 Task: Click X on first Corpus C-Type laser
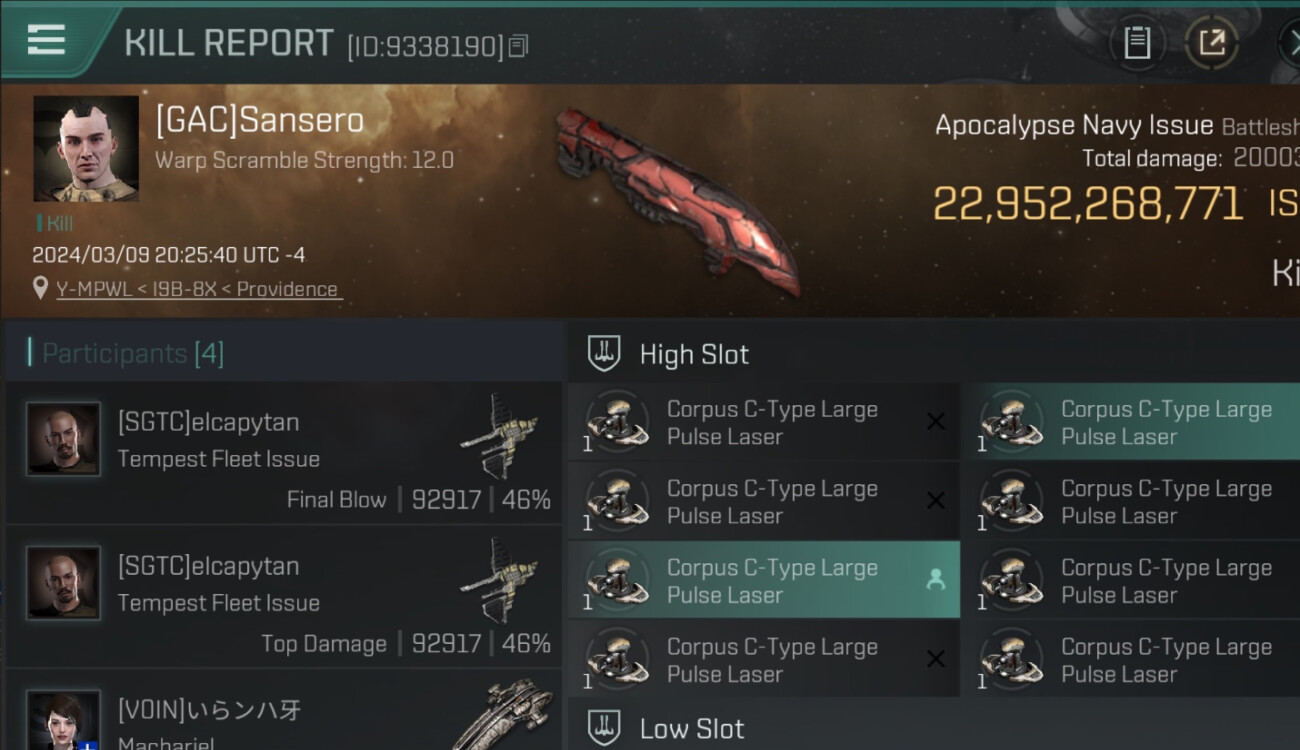pyautogui.click(x=935, y=422)
